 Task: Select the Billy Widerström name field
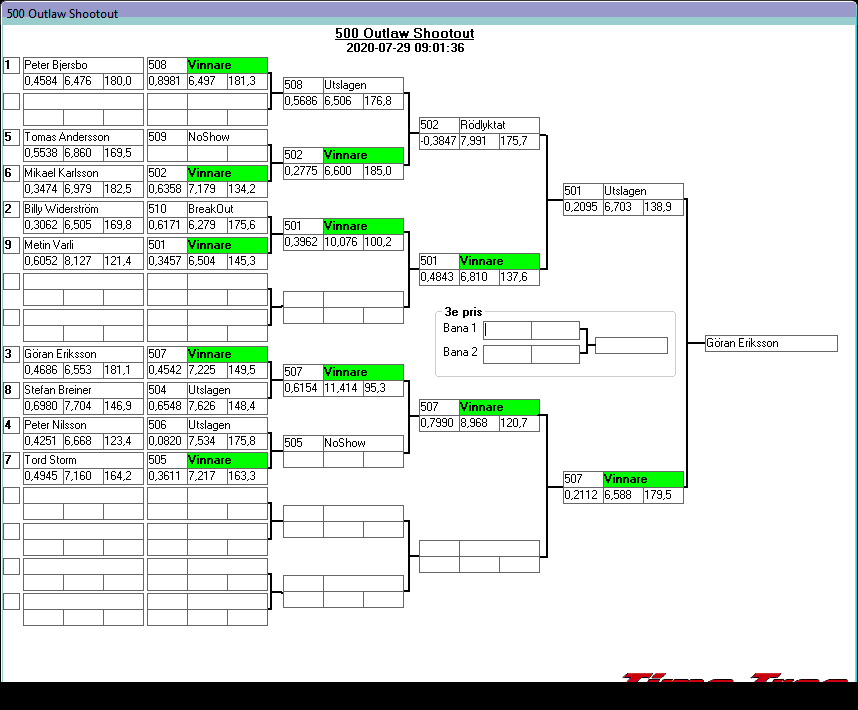pyautogui.click(x=83, y=209)
